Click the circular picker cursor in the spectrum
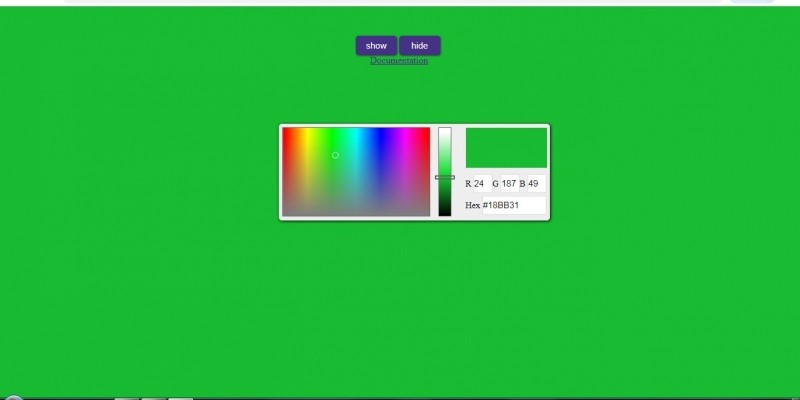 [335, 155]
